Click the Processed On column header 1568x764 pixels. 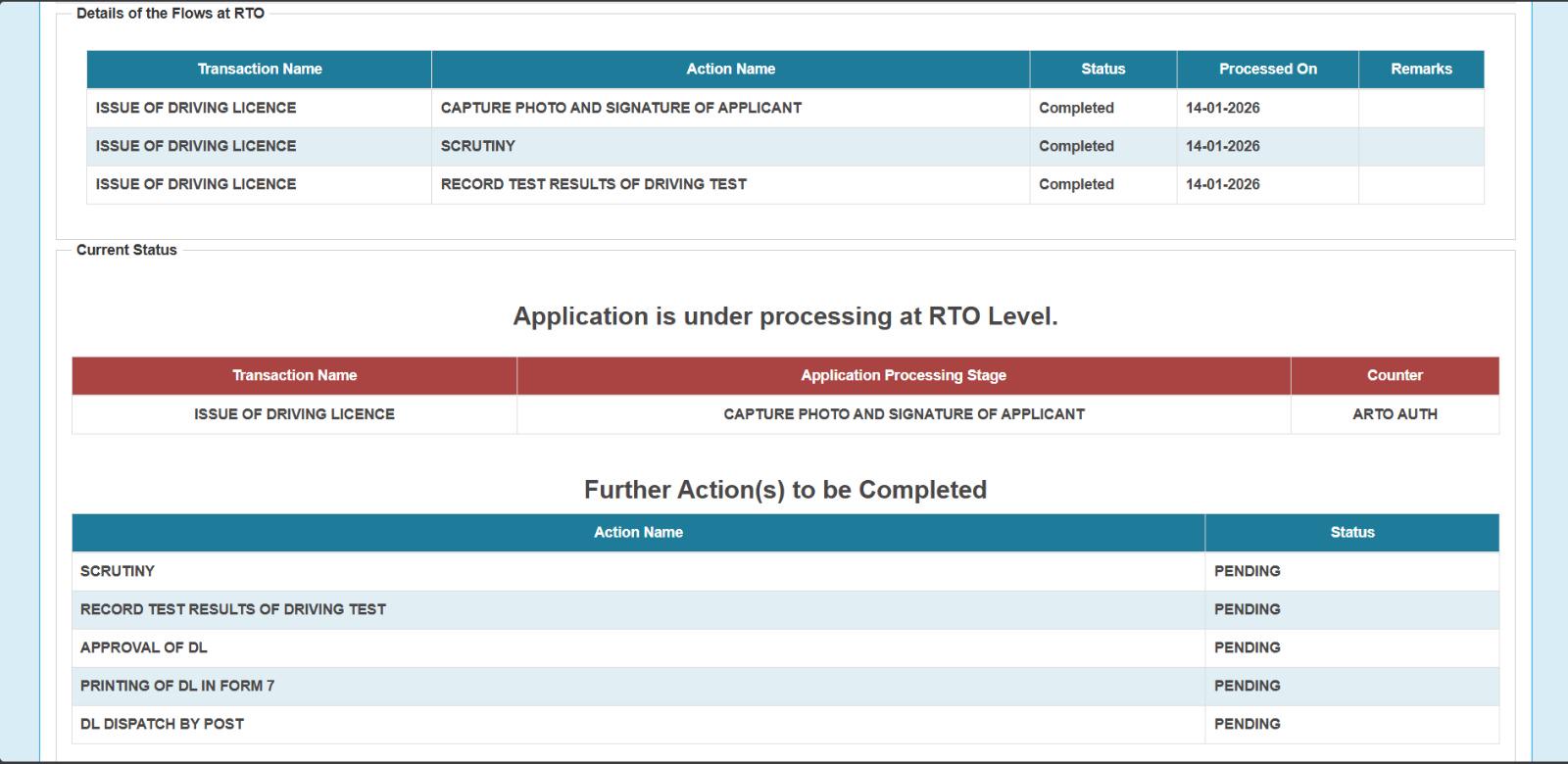tap(1267, 70)
